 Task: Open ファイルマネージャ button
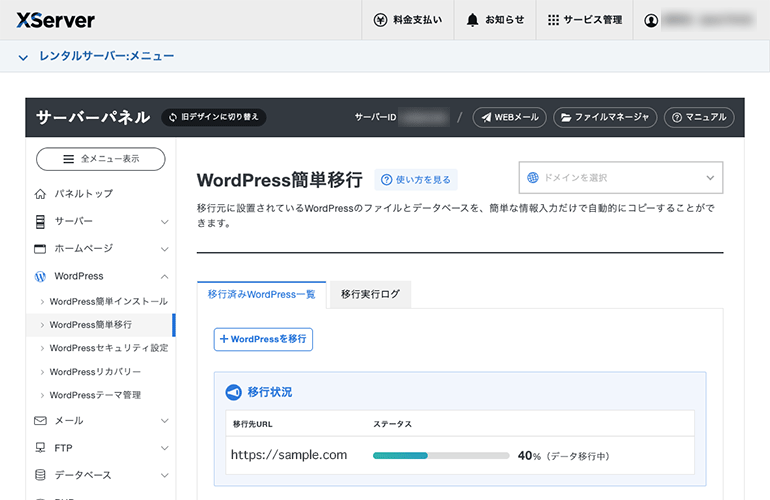pyautogui.click(x=605, y=117)
